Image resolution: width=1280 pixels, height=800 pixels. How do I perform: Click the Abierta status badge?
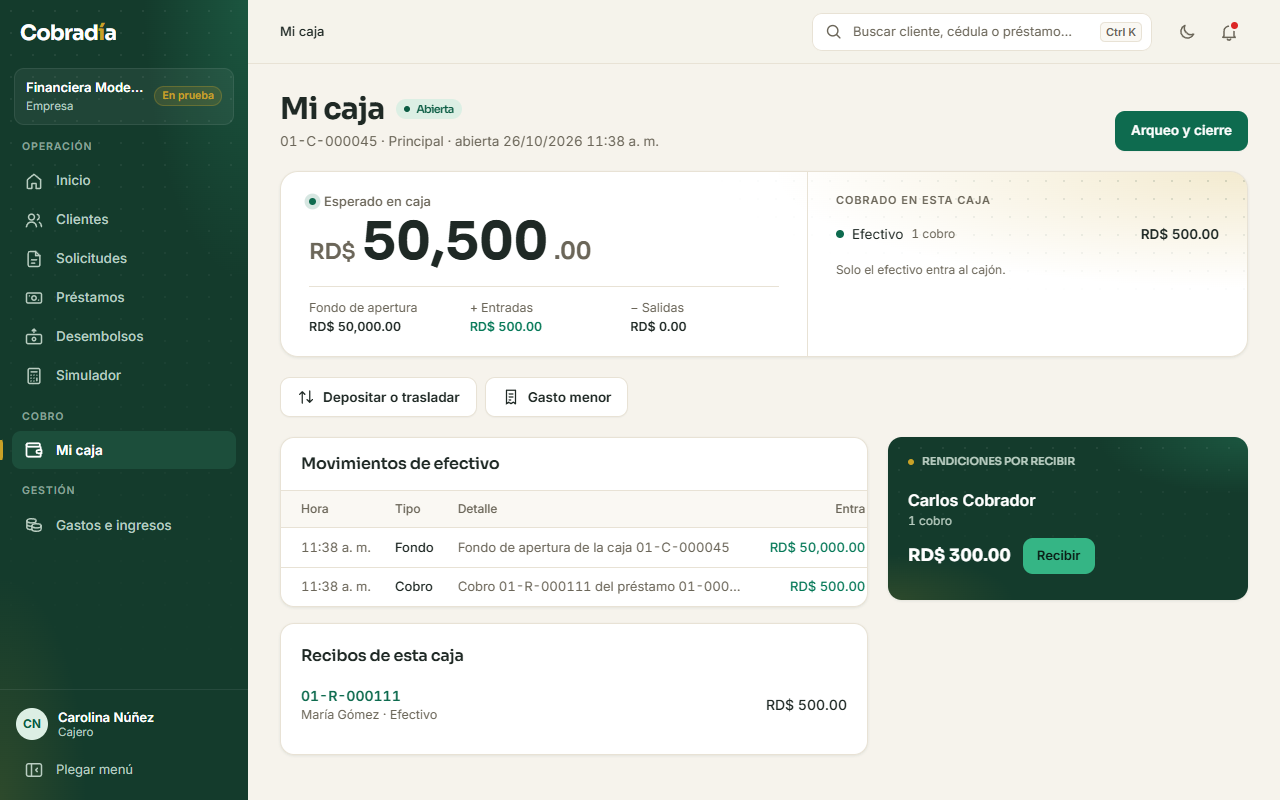[x=429, y=109]
